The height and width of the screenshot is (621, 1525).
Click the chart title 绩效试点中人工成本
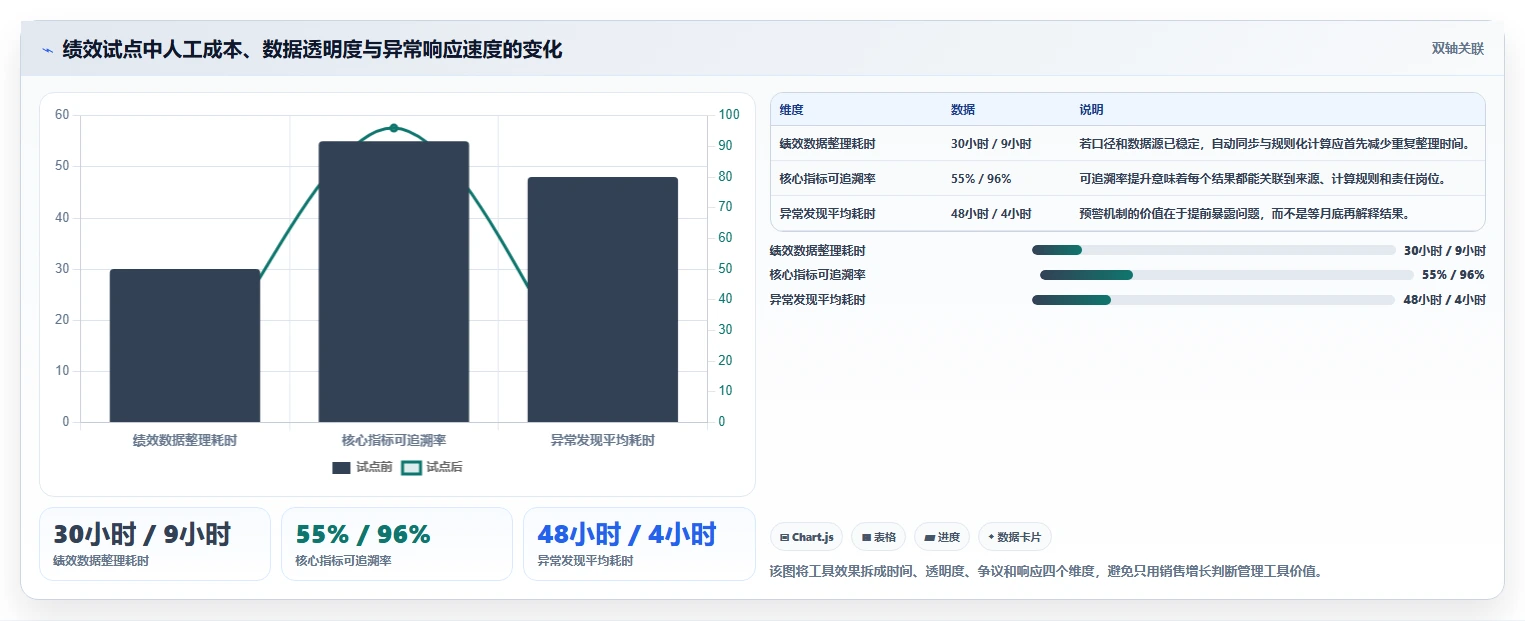click(312, 49)
